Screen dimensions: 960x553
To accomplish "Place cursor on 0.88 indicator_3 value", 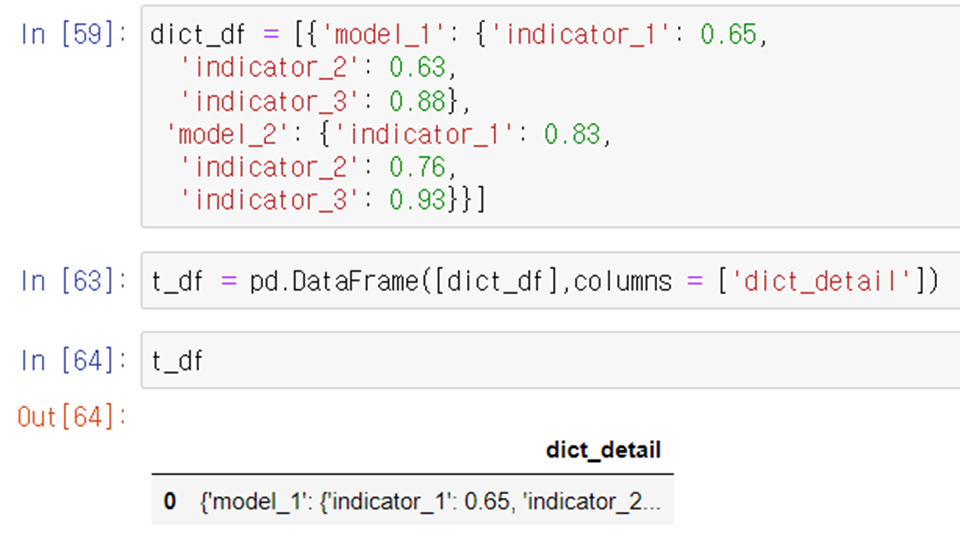I will [x=417, y=101].
